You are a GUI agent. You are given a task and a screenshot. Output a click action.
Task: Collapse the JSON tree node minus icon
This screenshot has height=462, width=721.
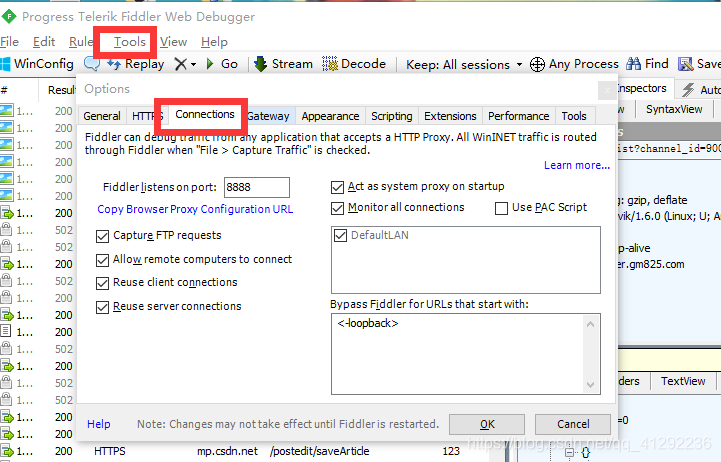569,453
